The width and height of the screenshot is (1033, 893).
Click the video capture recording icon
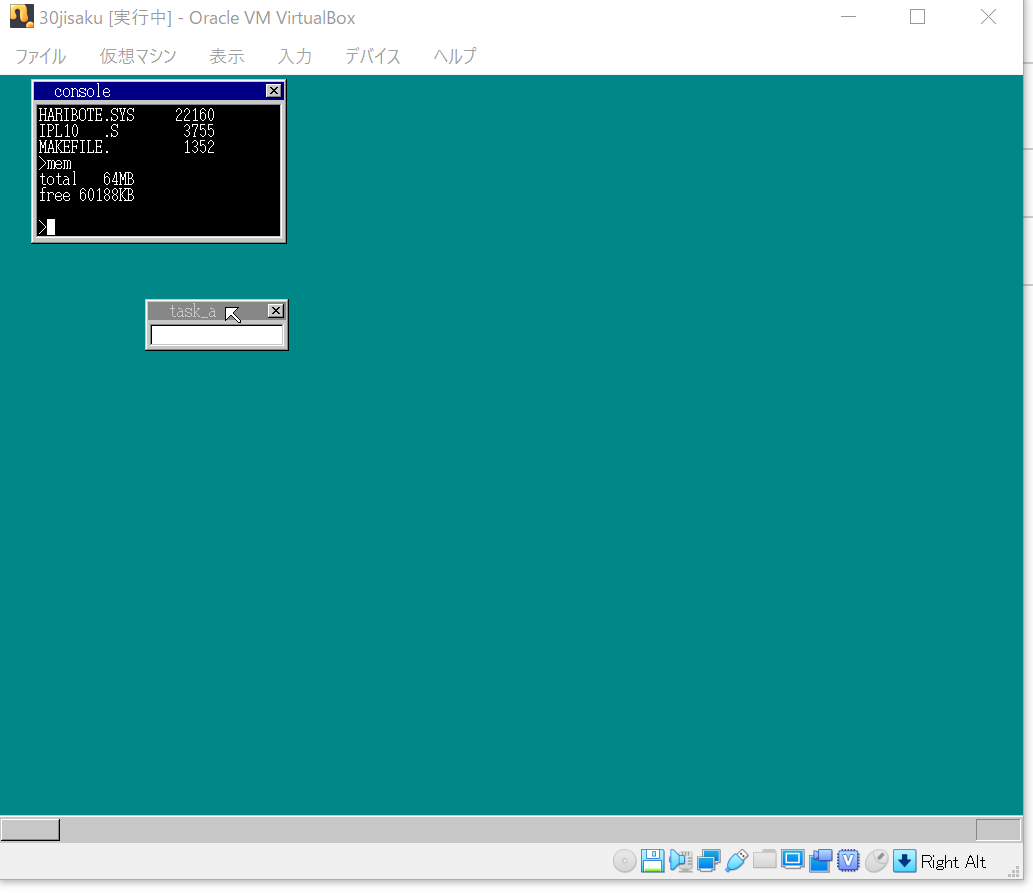(x=821, y=861)
